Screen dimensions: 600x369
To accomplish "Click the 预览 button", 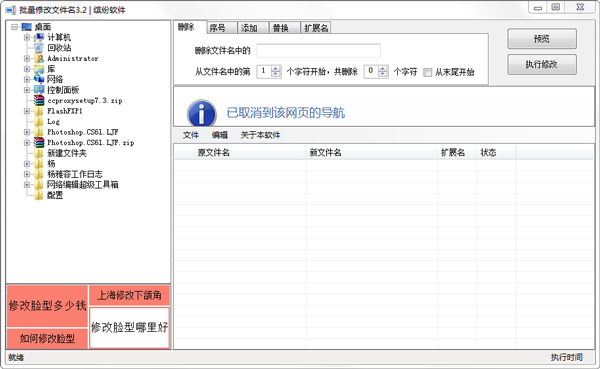I will click(x=542, y=39).
